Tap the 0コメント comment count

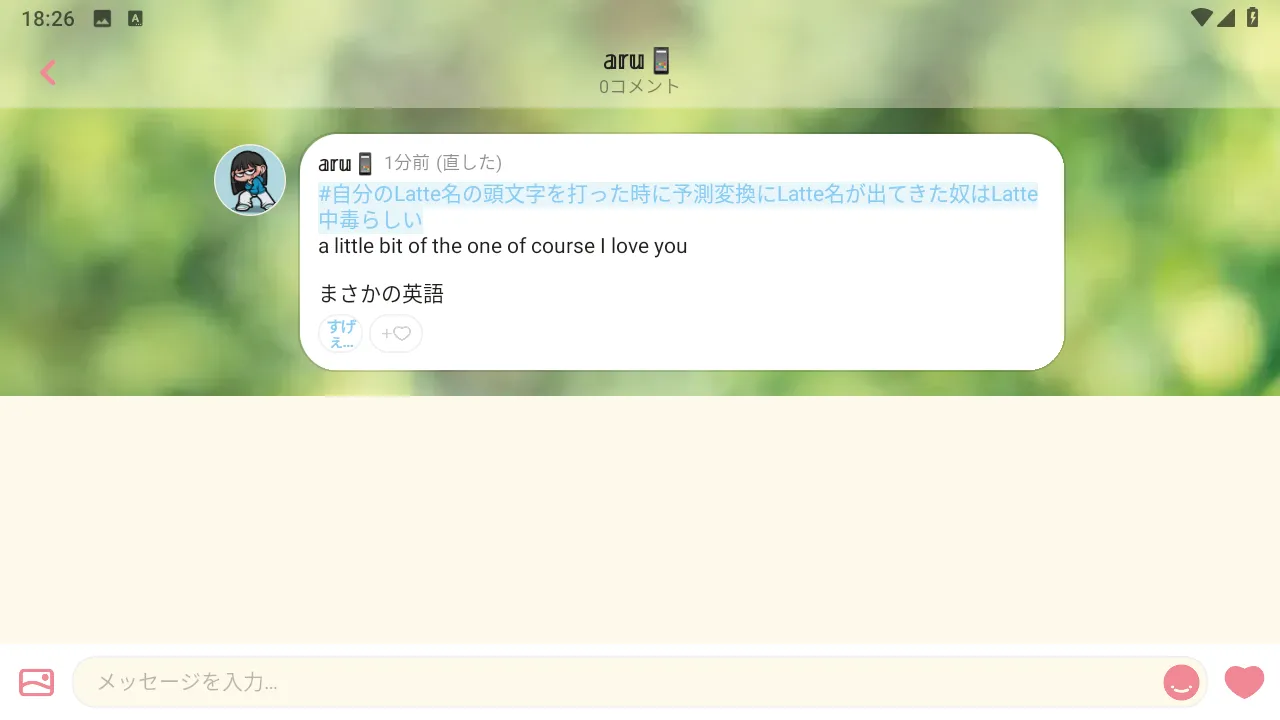tap(639, 87)
